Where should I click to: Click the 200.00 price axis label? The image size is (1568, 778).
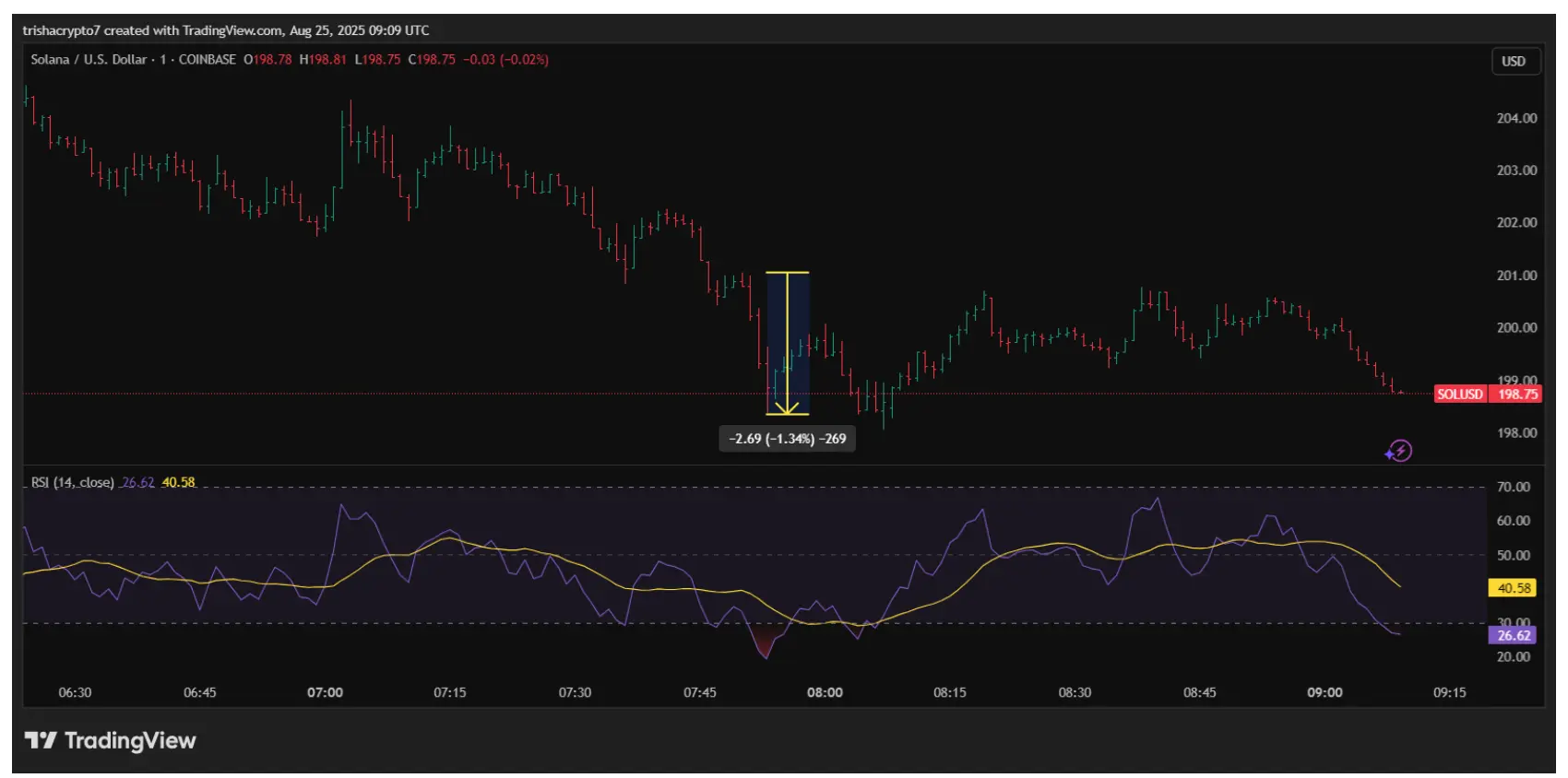click(x=1516, y=327)
